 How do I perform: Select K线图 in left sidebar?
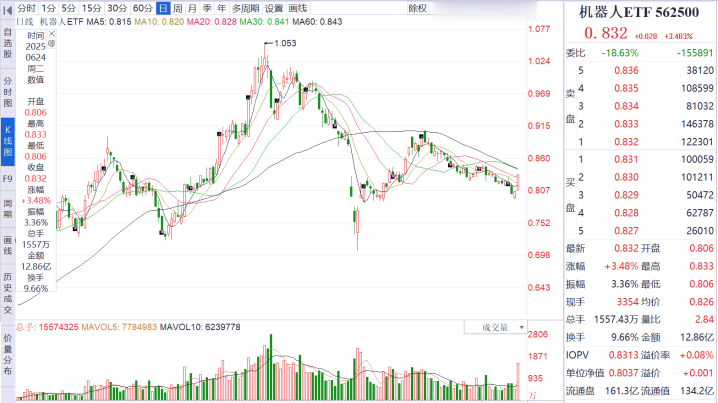[8, 141]
